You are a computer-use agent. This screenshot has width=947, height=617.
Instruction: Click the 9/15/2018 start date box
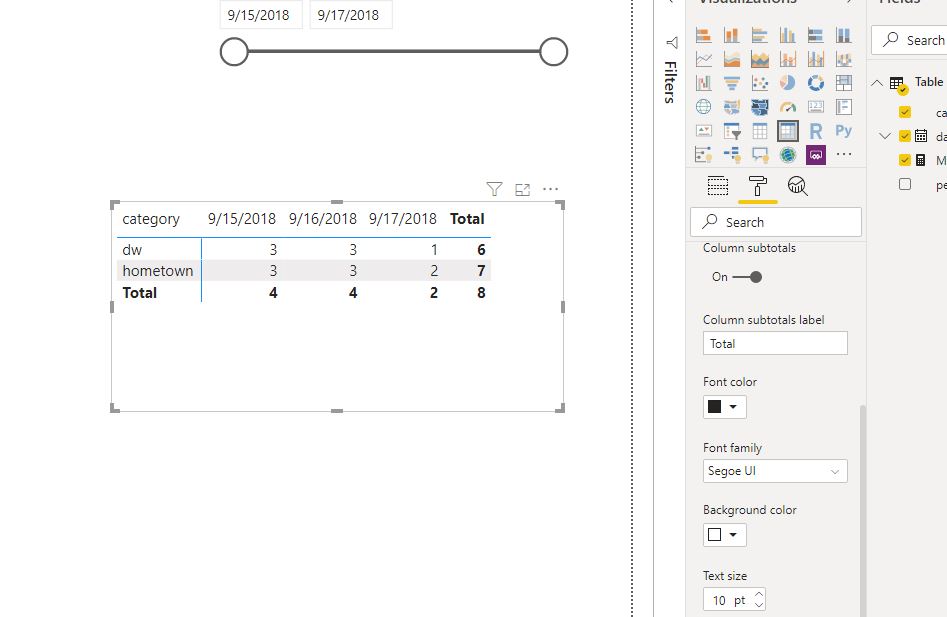[x=261, y=15]
